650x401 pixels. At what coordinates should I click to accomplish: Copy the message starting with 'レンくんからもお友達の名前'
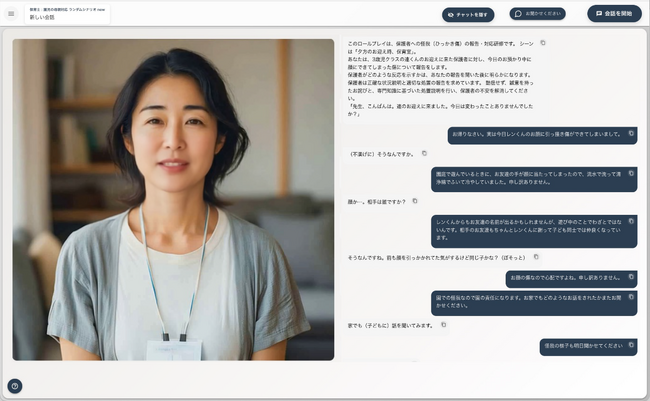pyautogui.click(x=631, y=220)
